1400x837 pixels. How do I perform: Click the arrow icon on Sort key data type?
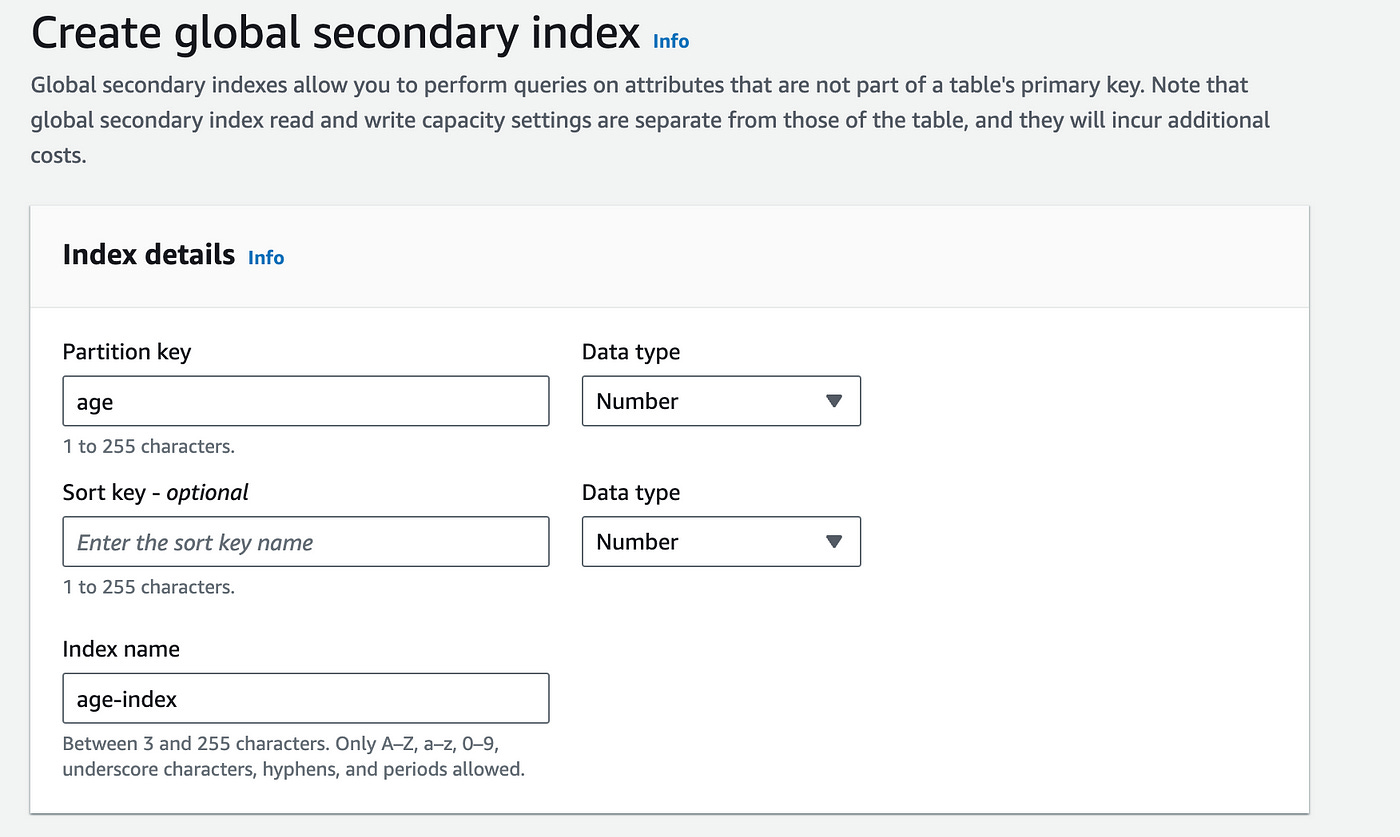(835, 542)
